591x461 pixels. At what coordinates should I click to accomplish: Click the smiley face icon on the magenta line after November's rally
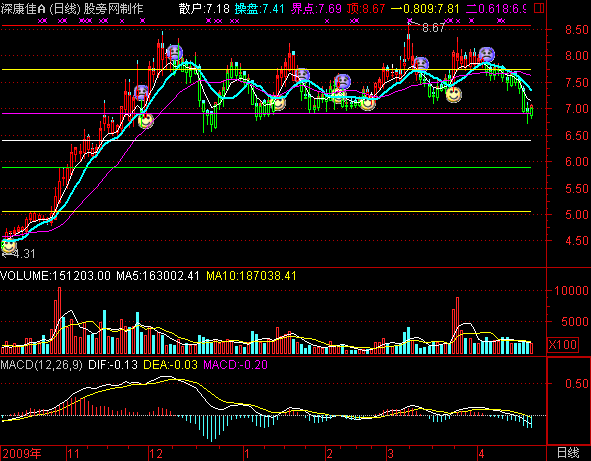click(x=145, y=120)
